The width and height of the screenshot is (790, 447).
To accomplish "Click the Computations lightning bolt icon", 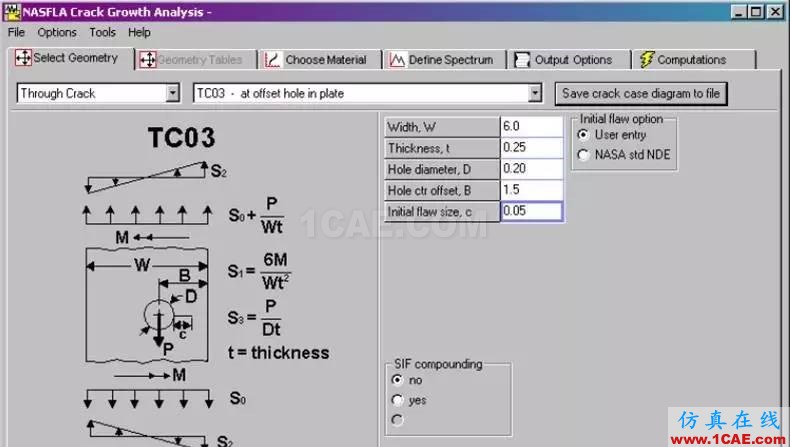I will pos(647,59).
